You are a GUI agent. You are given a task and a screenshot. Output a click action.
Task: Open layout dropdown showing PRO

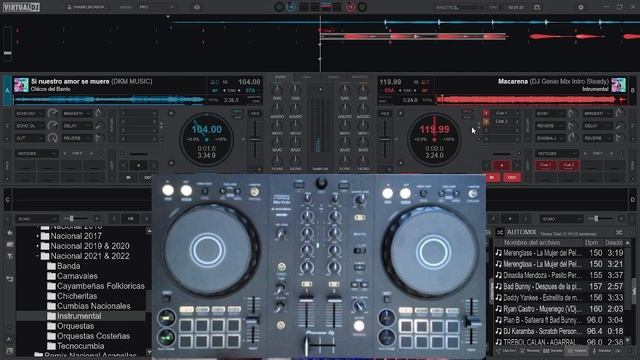click(x=156, y=7)
